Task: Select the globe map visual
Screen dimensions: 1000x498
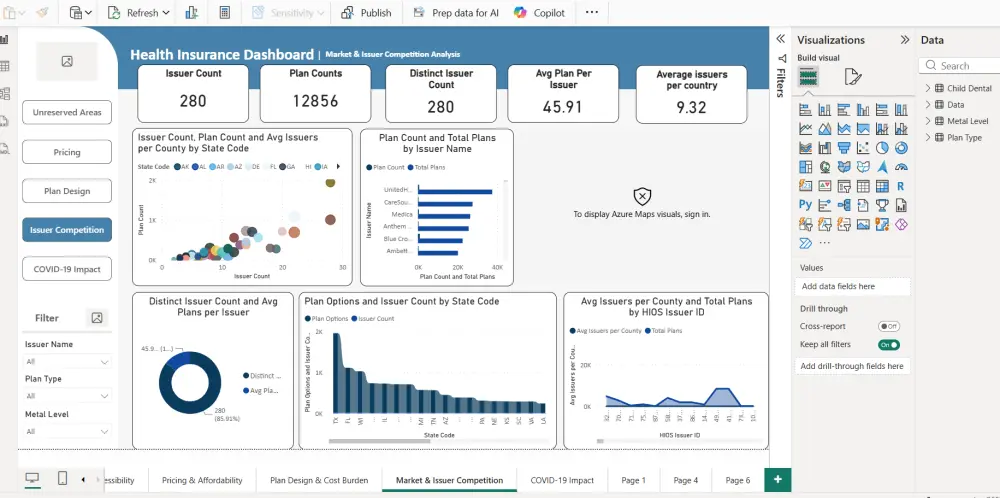Action: (825, 167)
